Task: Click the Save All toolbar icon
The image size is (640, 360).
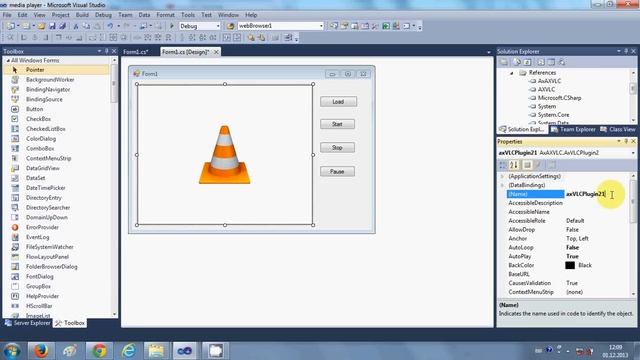Action: [62, 26]
